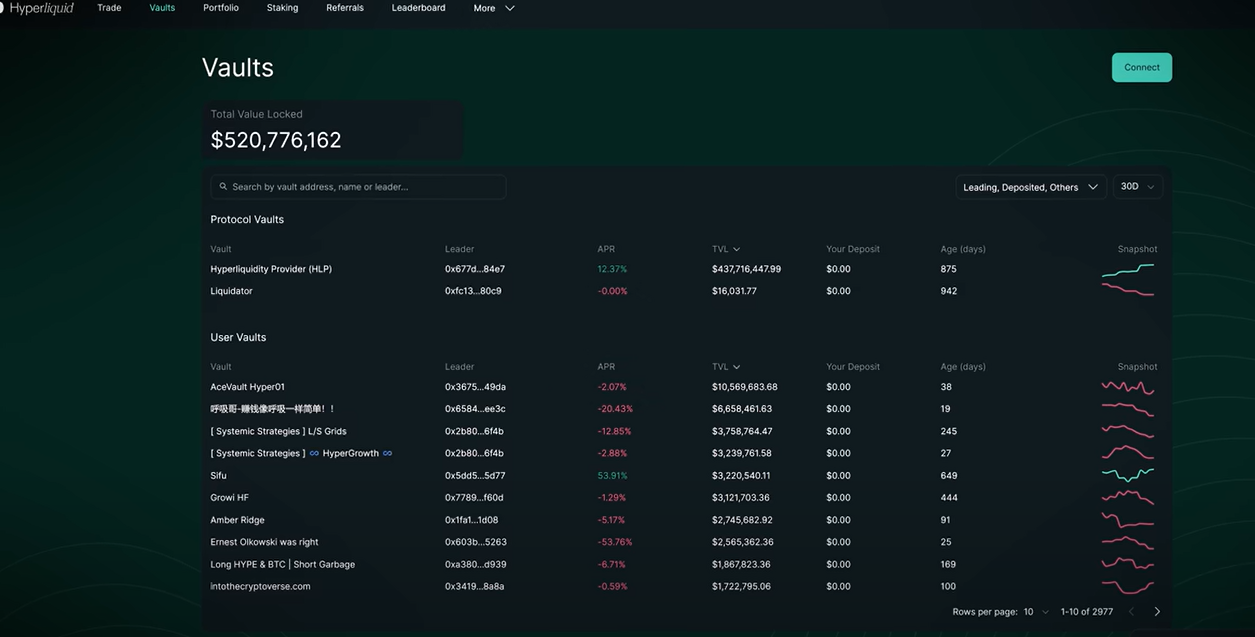1255x637 pixels.
Task: Click leader address 0x3675...49da
Action: pos(475,387)
